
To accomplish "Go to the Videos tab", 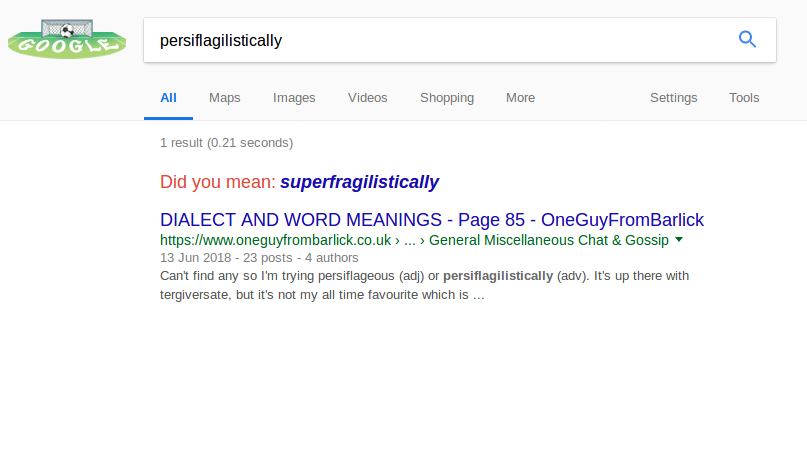I will 368,98.
